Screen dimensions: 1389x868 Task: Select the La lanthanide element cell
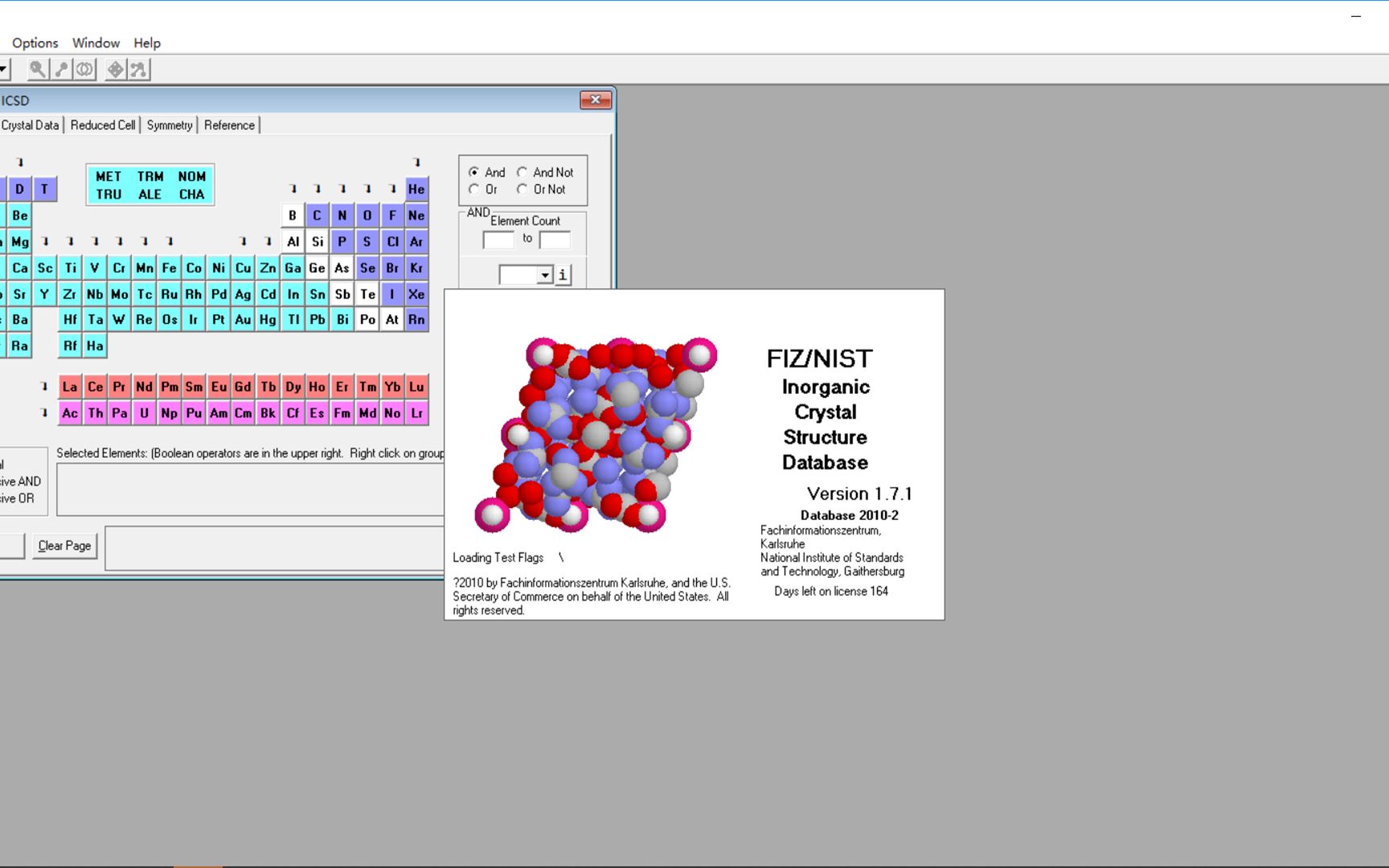70,387
